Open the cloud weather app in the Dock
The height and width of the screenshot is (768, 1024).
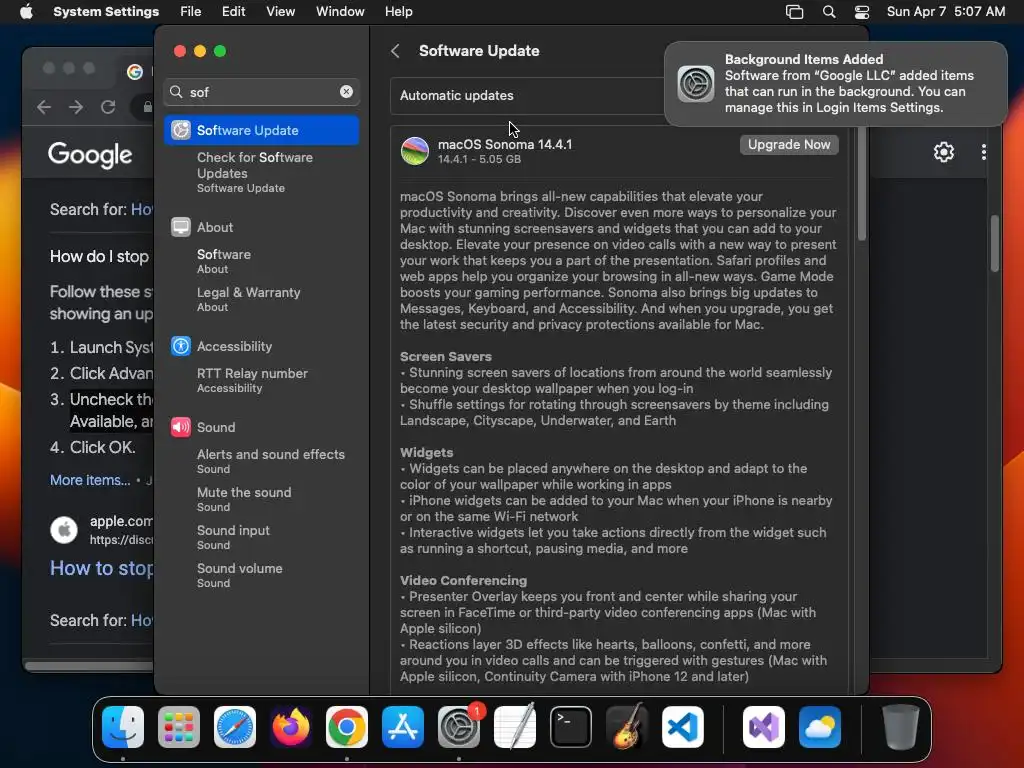(820, 727)
